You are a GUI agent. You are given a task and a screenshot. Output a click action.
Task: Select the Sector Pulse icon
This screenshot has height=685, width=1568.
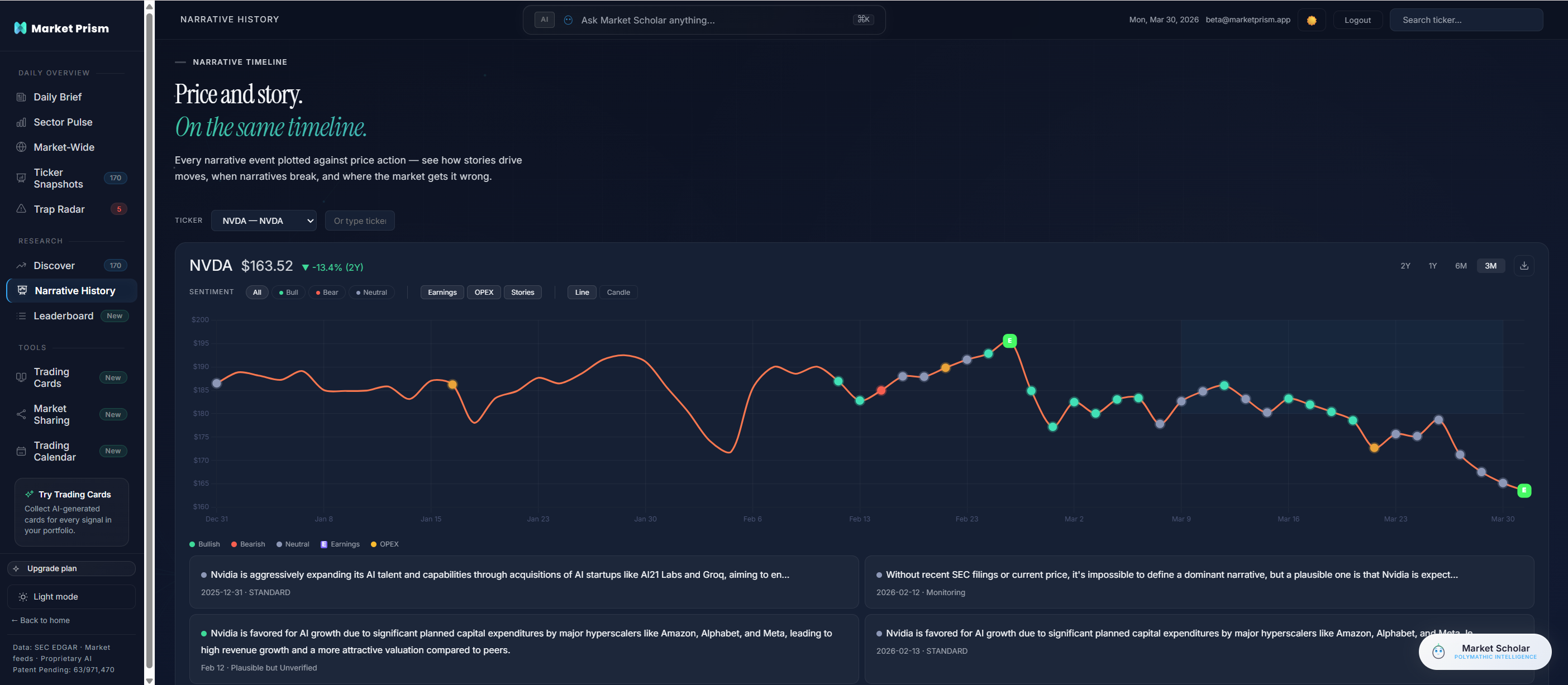(21, 122)
